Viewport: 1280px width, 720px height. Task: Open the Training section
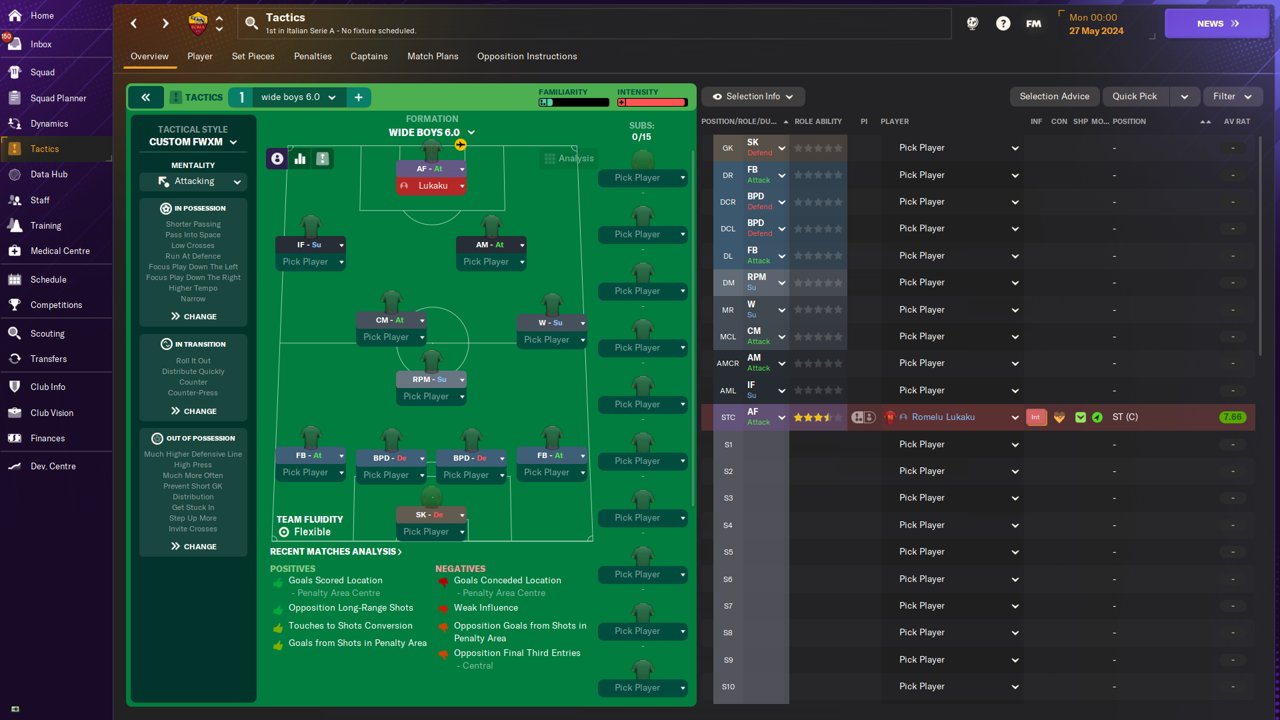point(45,226)
